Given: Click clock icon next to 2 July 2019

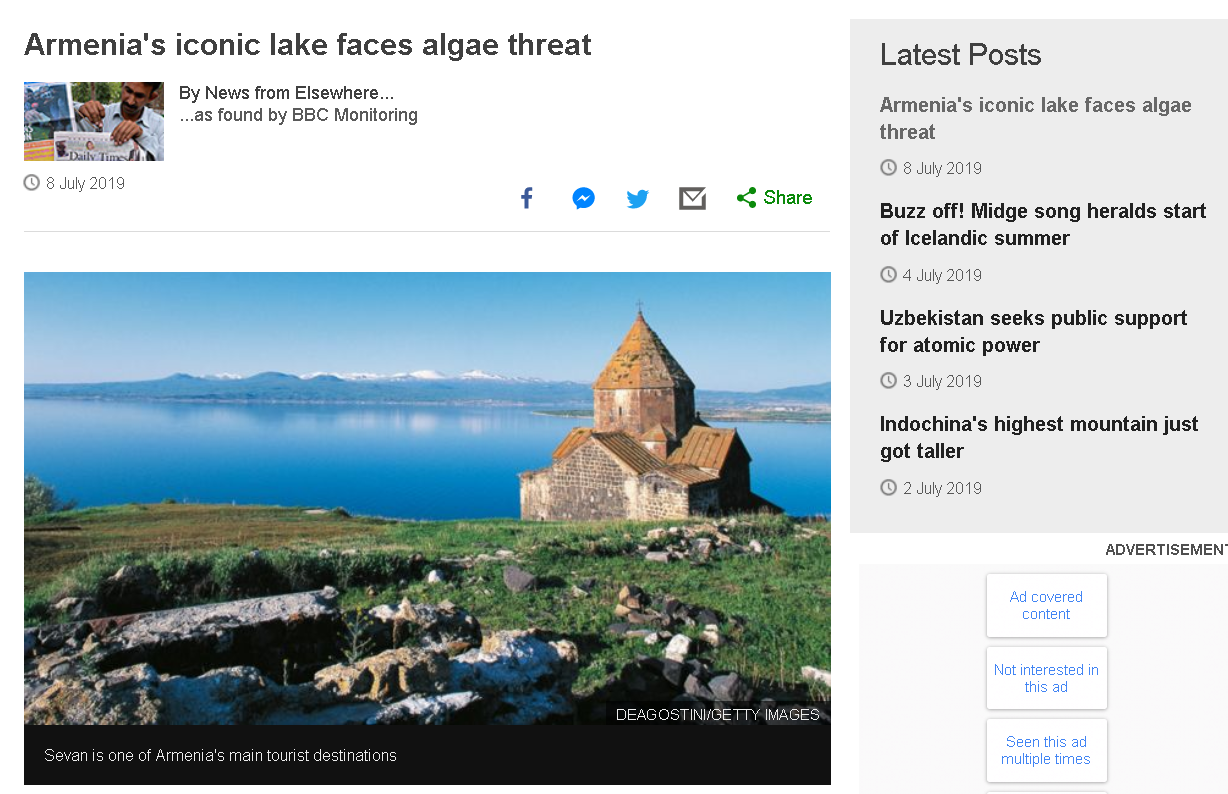Looking at the screenshot, I should (888, 488).
